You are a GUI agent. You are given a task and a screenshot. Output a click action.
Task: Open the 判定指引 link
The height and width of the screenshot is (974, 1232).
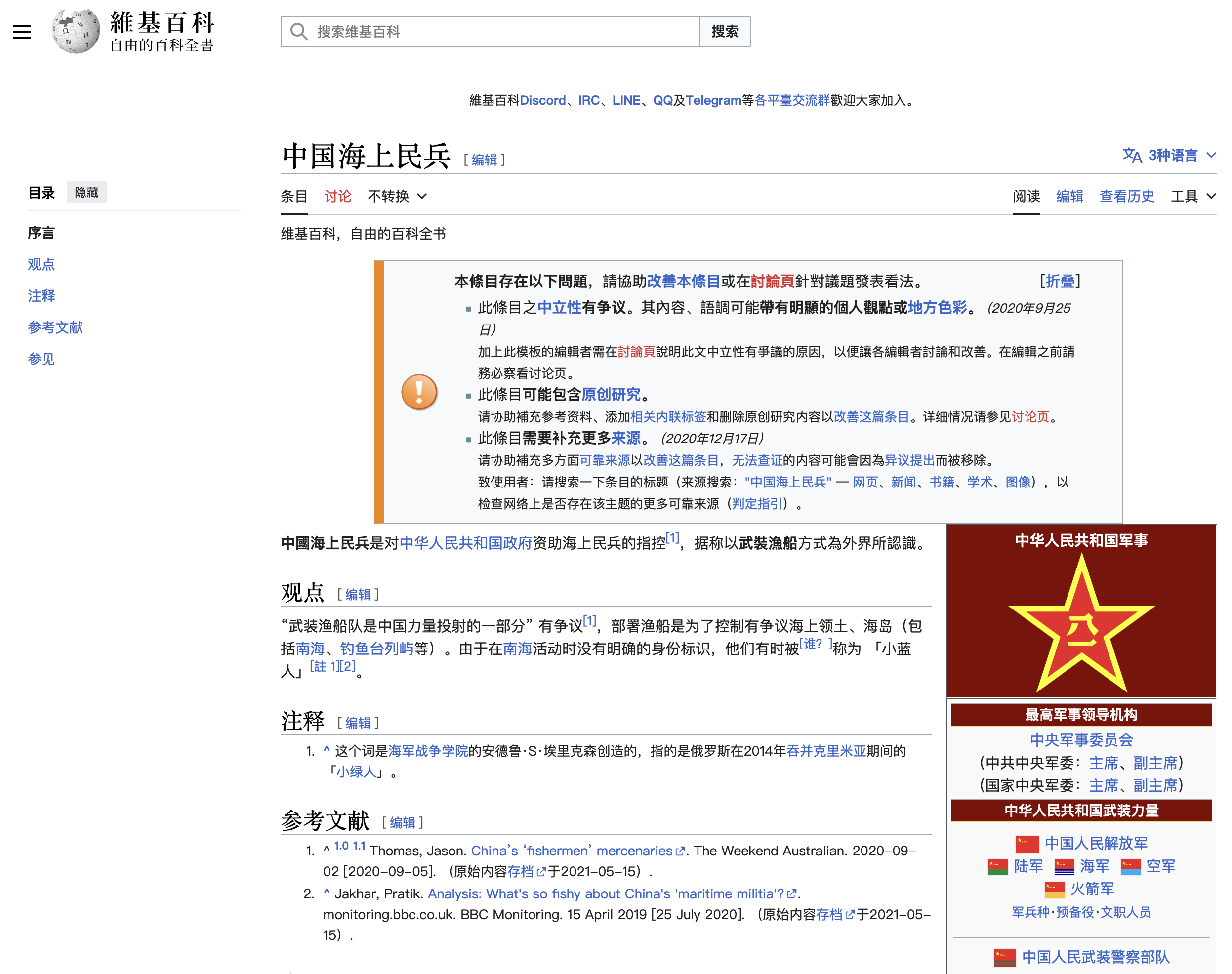[x=757, y=503]
